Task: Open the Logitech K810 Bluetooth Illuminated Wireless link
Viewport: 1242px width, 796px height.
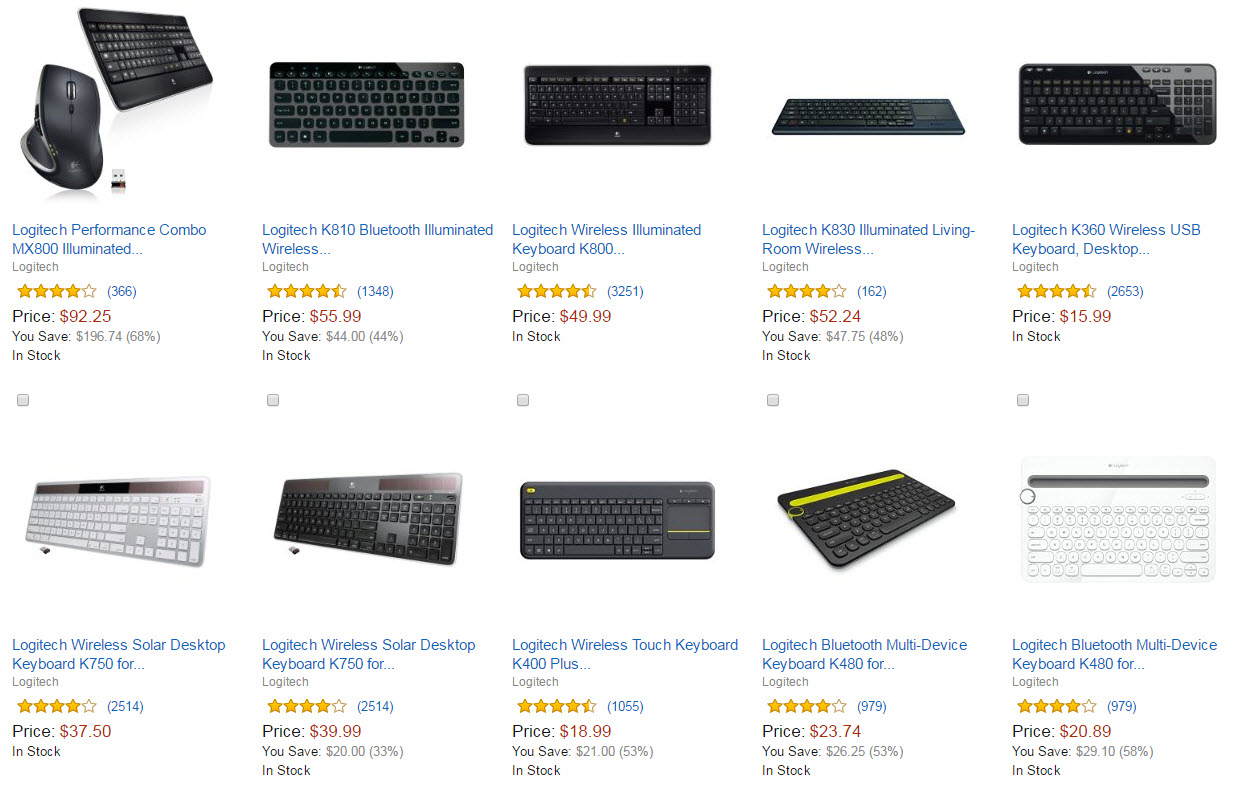Action: click(x=377, y=239)
